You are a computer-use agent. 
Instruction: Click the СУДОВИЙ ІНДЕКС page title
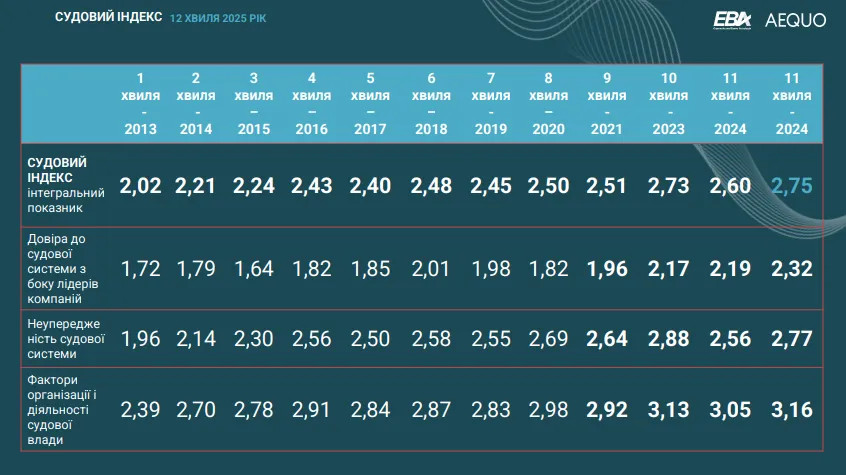[x=108, y=19]
